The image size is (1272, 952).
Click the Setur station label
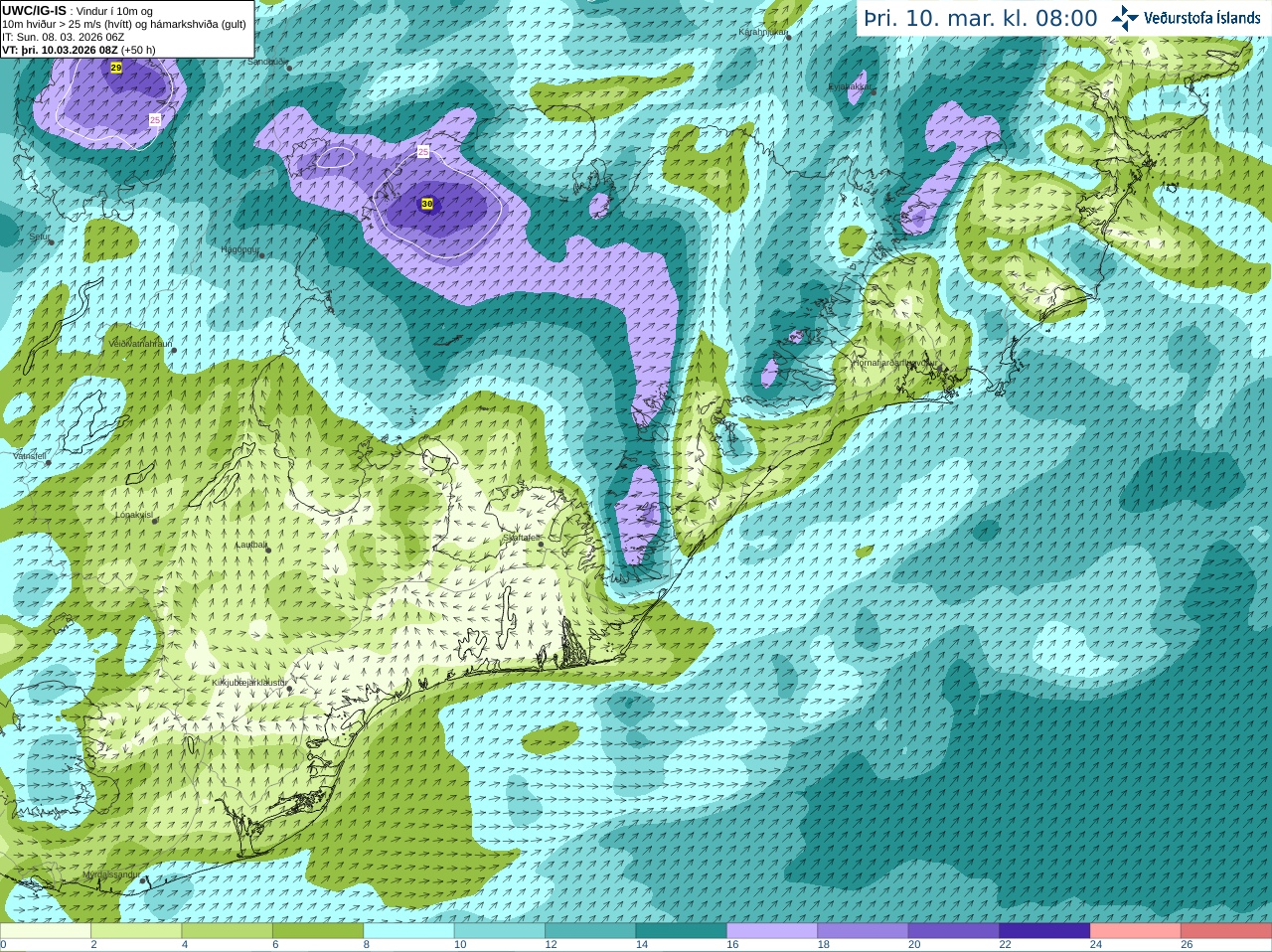(39, 238)
